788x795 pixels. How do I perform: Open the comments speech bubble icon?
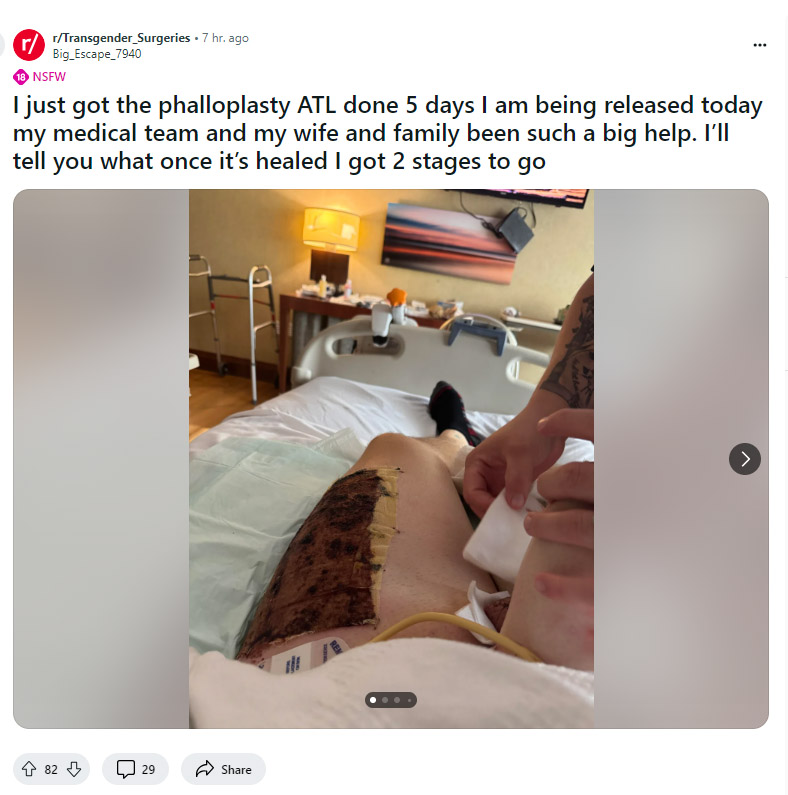click(x=125, y=769)
